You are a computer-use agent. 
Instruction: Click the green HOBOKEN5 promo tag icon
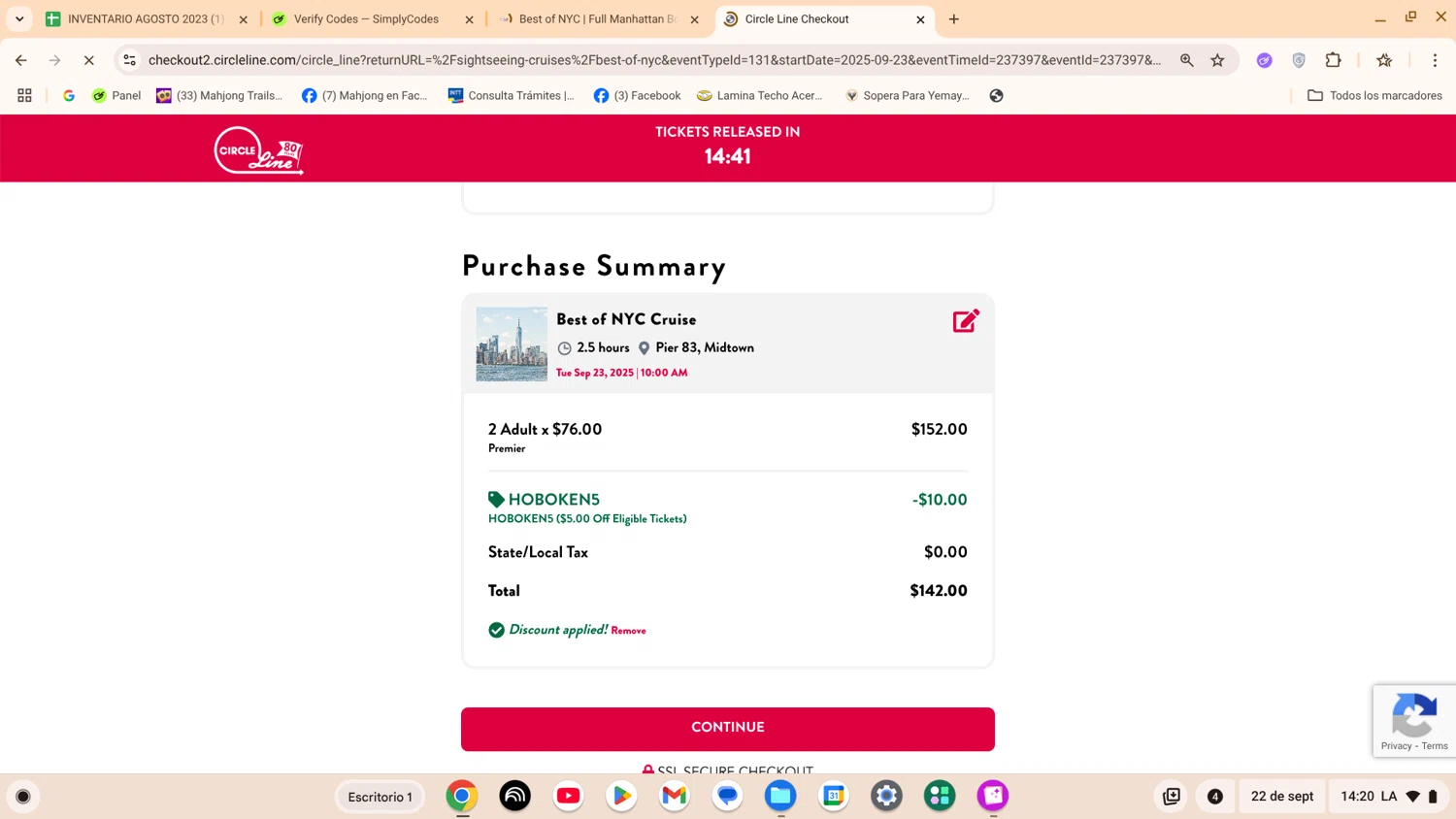coord(496,500)
